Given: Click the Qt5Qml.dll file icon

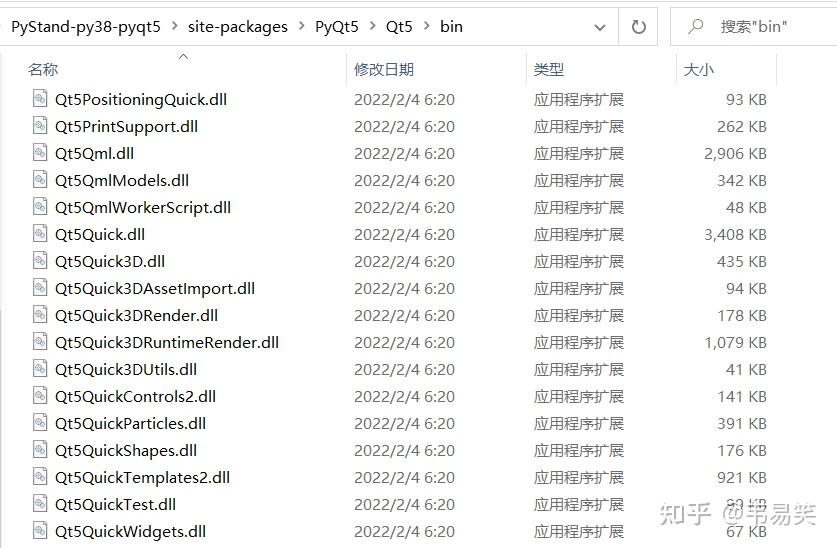Looking at the screenshot, I should (40, 153).
